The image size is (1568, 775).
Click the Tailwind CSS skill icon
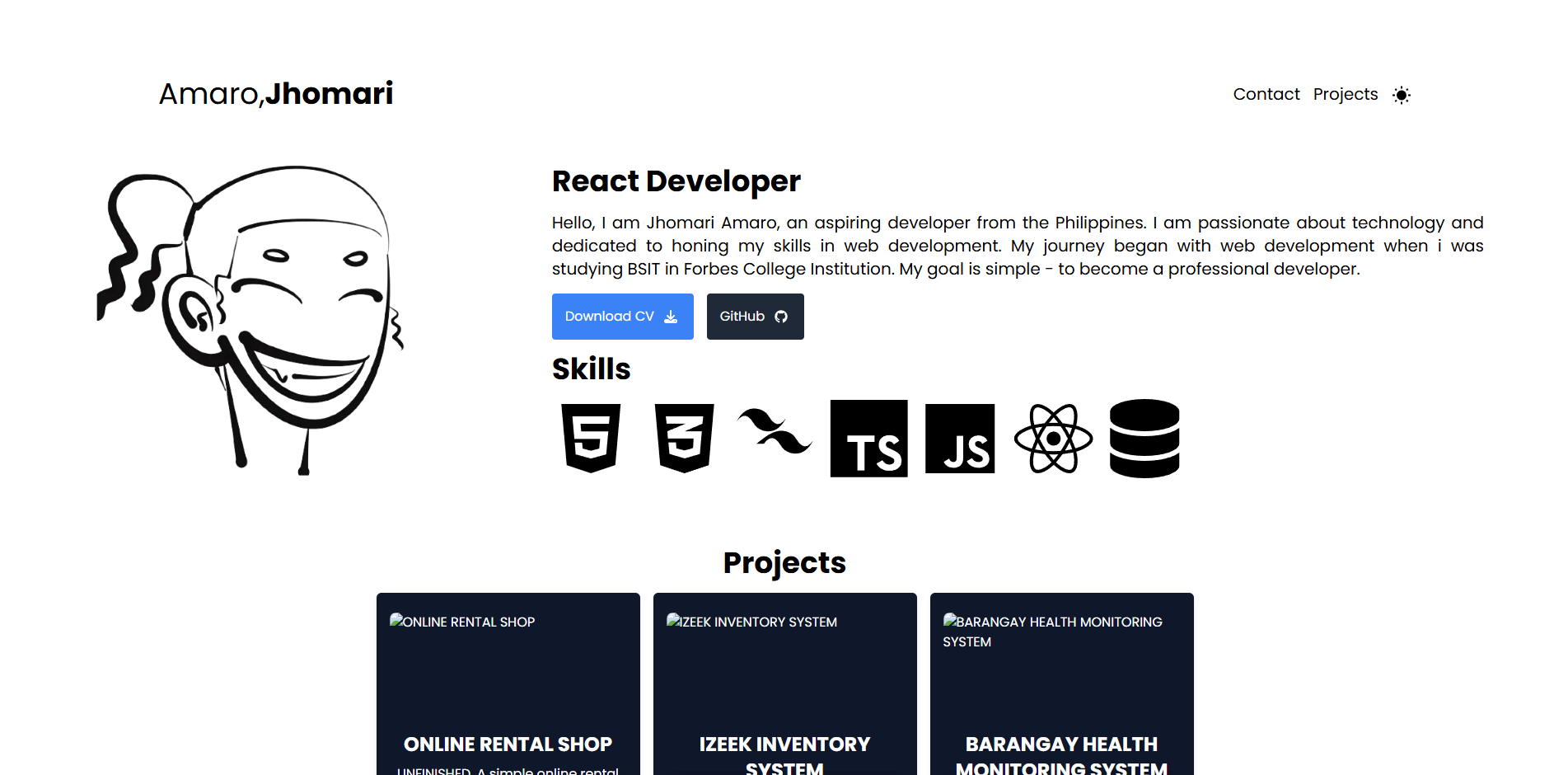coord(775,431)
